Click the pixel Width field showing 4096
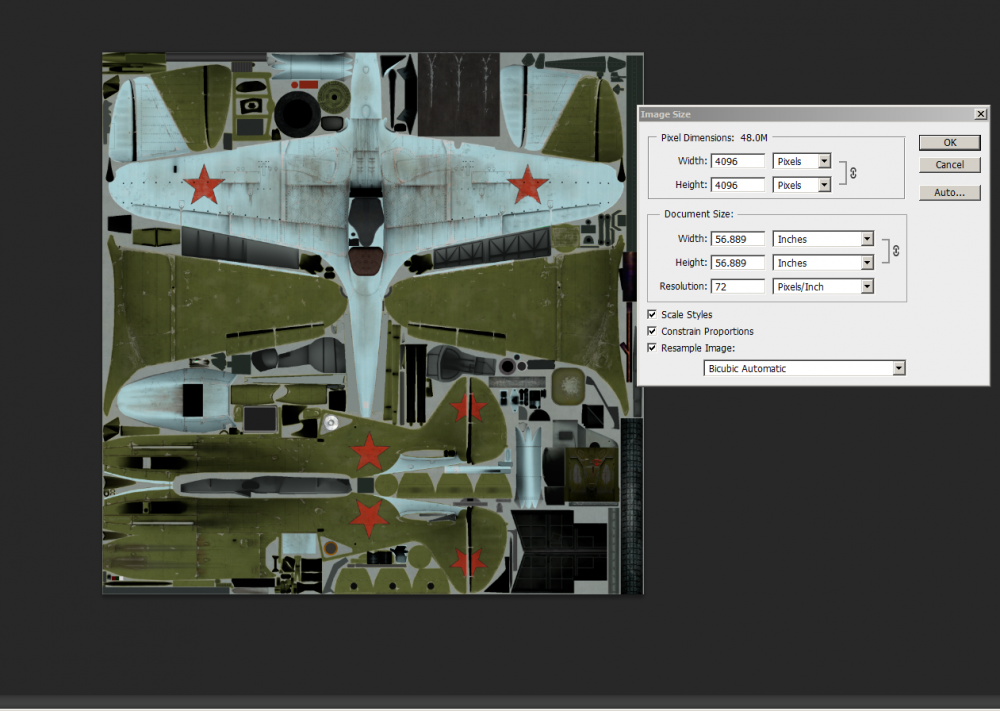Image resolution: width=1000 pixels, height=711 pixels. tap(738, 161)
